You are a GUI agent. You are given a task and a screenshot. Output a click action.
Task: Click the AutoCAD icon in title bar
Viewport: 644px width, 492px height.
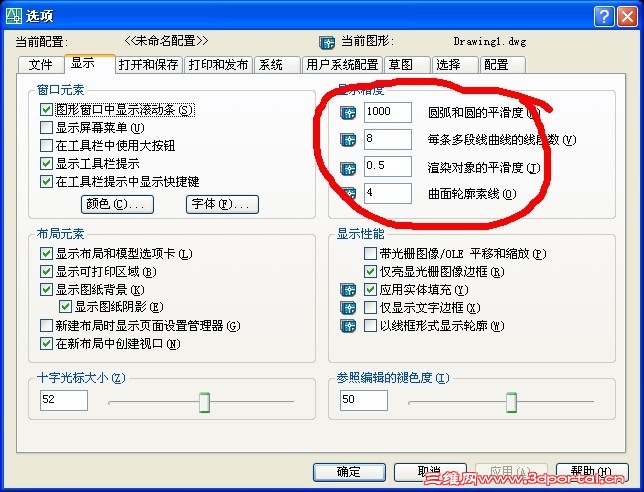[x=13, y=16]
